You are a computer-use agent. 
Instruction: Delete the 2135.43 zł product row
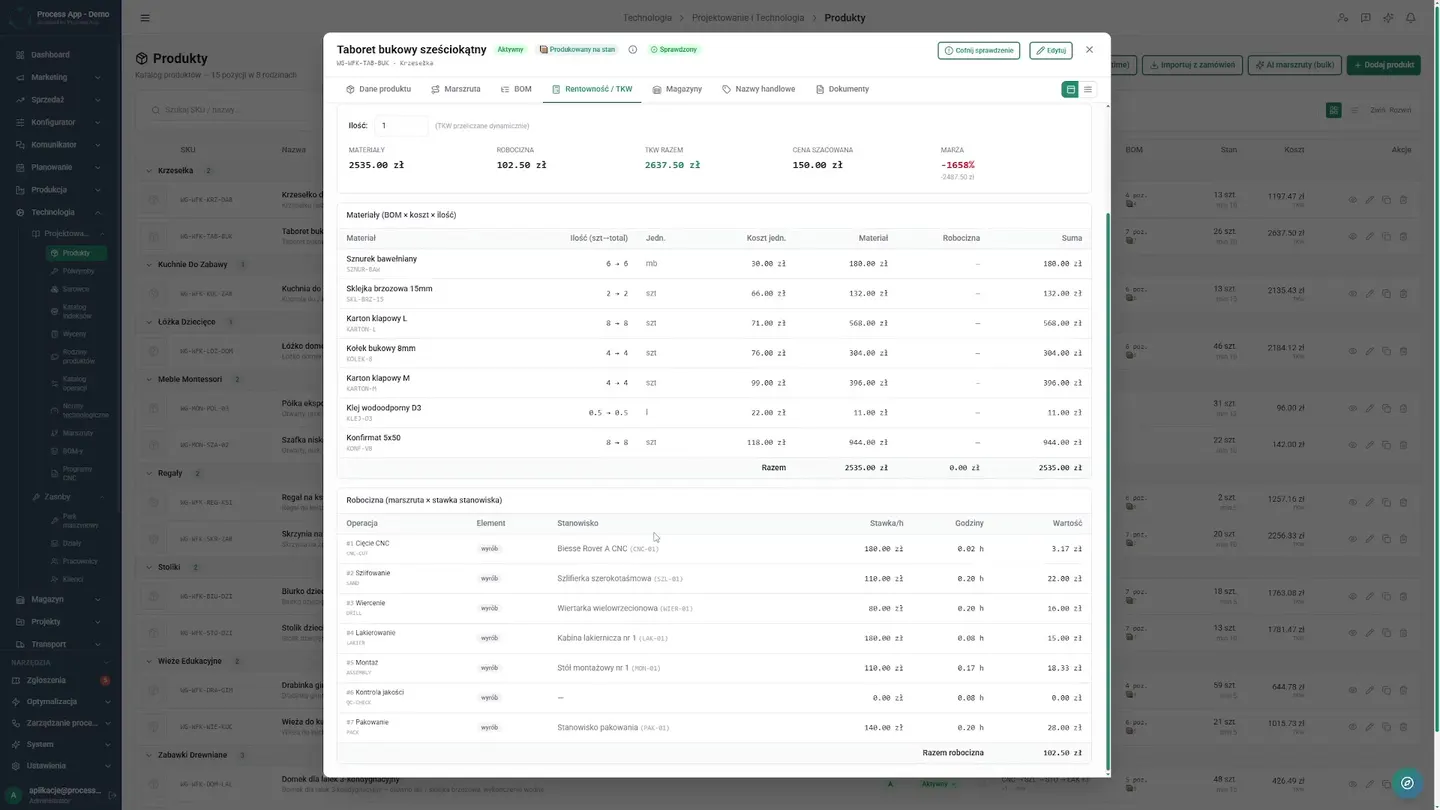(1403, 294)
